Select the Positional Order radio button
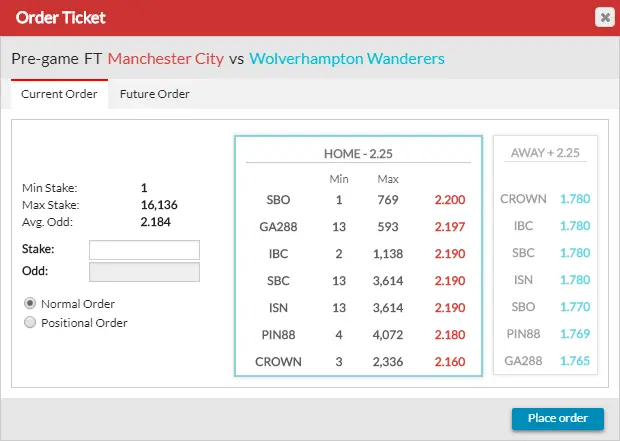Screen dimensions: 620x441 [30, 322]
